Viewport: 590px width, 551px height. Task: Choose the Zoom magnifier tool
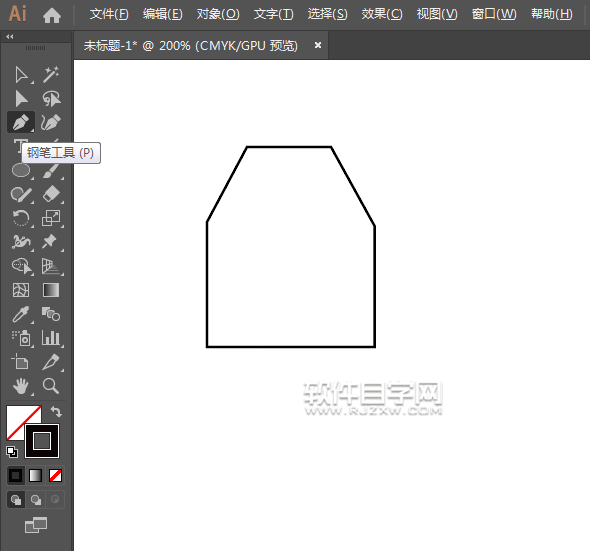pyautogui.click(x=50, y=386)
